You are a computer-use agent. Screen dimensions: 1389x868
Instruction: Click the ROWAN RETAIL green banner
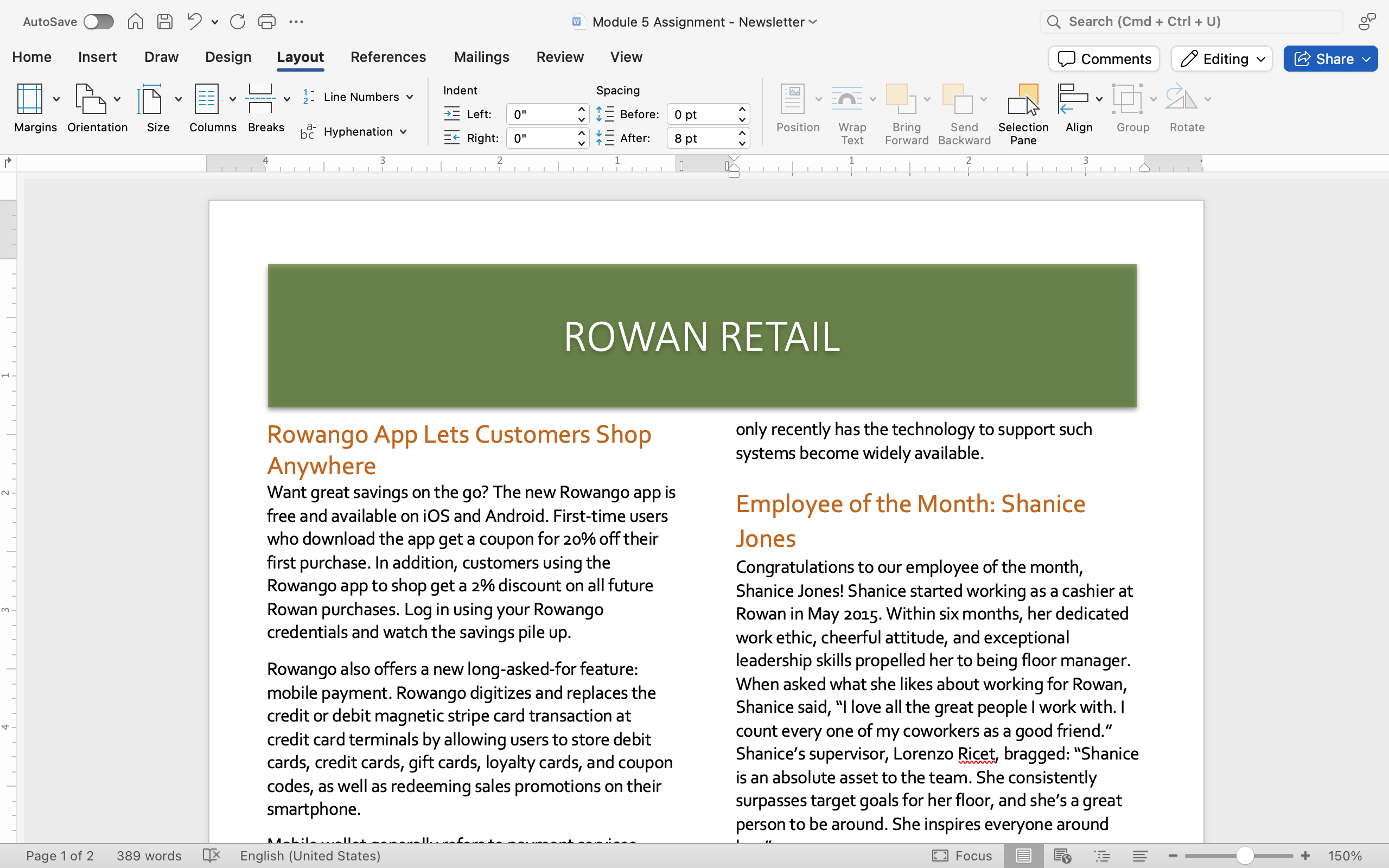pyautogui.click(x=702, y=336)
